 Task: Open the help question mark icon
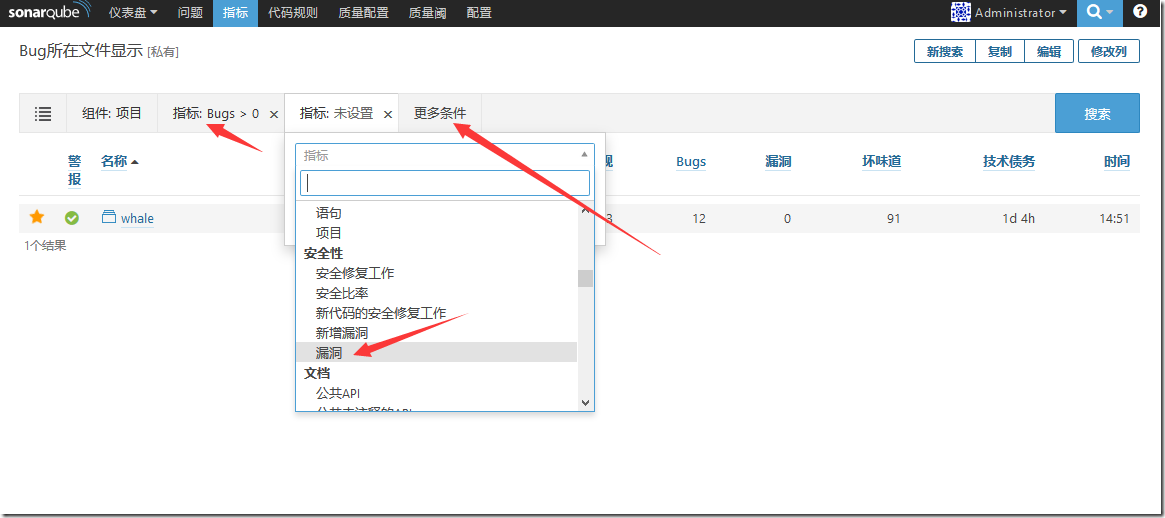point(1140,12)
